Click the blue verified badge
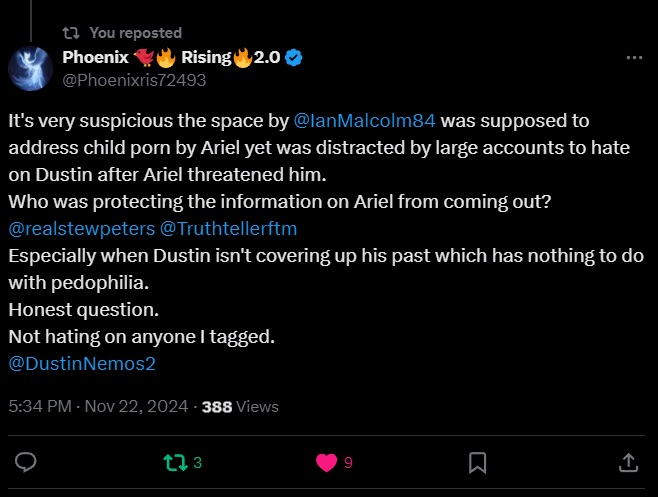 (x=293, y=57)
